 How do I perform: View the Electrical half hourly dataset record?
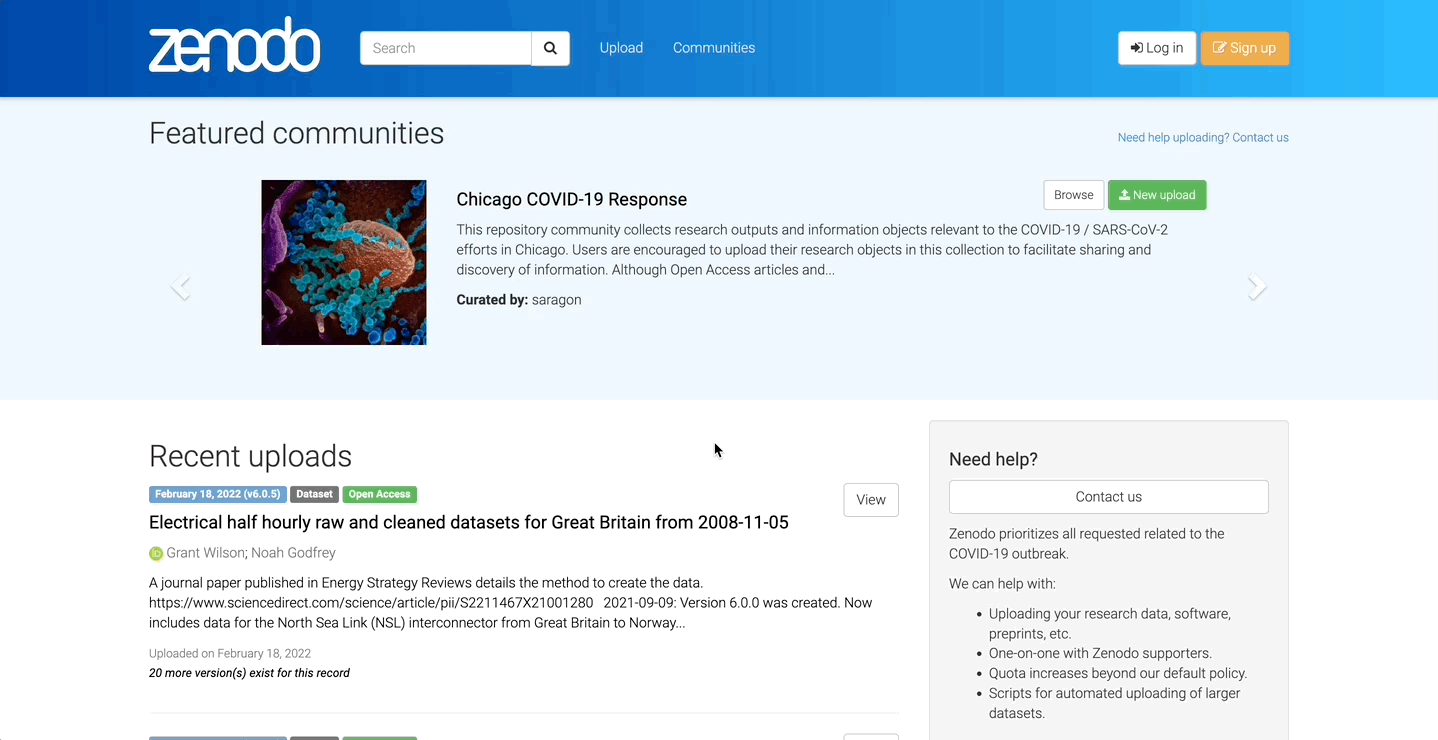coord(870,500)
